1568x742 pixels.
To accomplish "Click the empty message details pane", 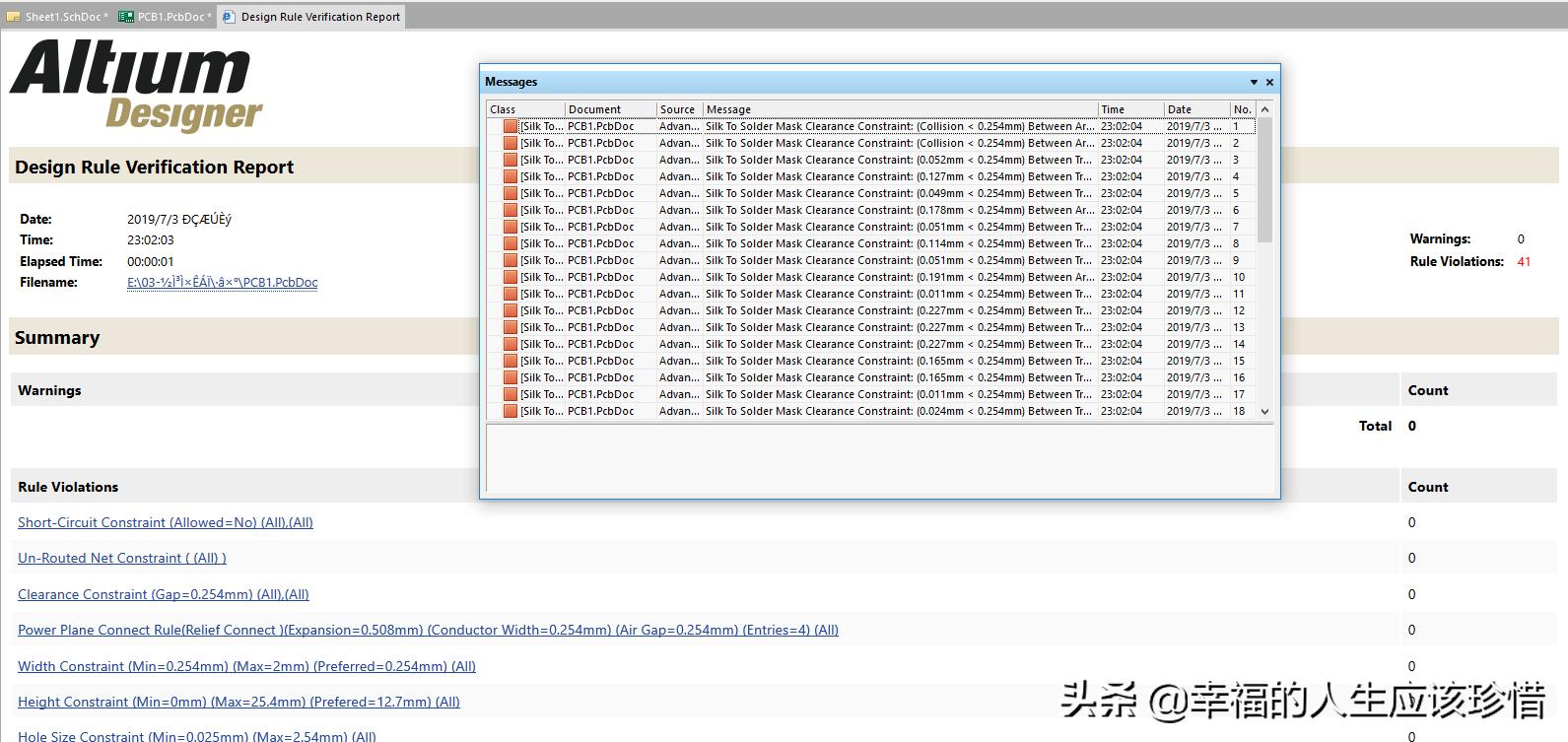I will (x=879, y=457).
